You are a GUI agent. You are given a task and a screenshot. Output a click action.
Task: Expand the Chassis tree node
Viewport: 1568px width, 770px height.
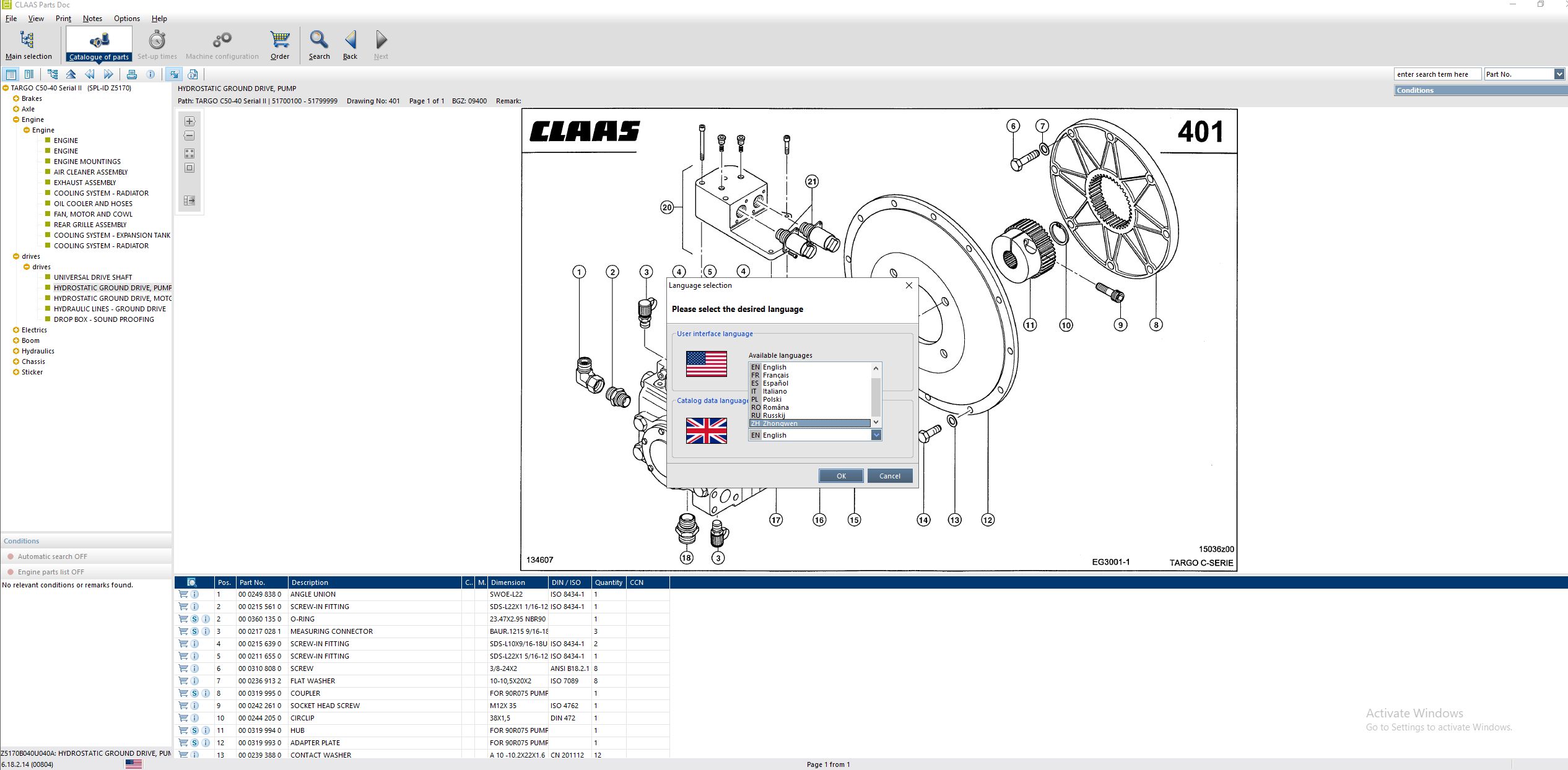(16, 361)
